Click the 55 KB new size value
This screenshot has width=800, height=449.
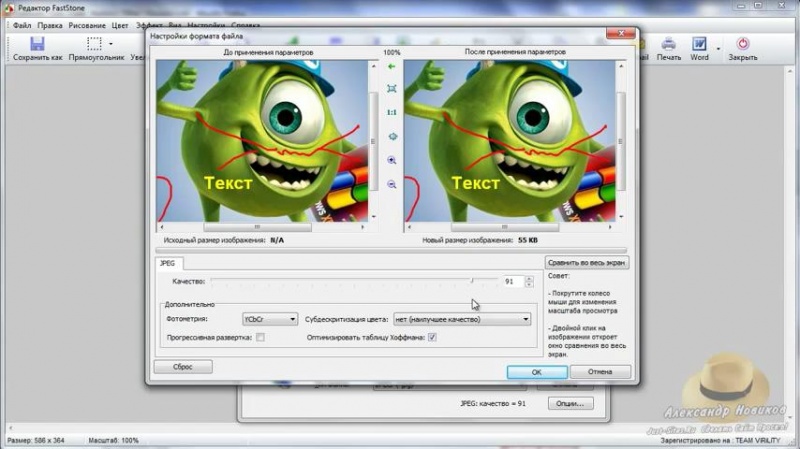[528, 240]
